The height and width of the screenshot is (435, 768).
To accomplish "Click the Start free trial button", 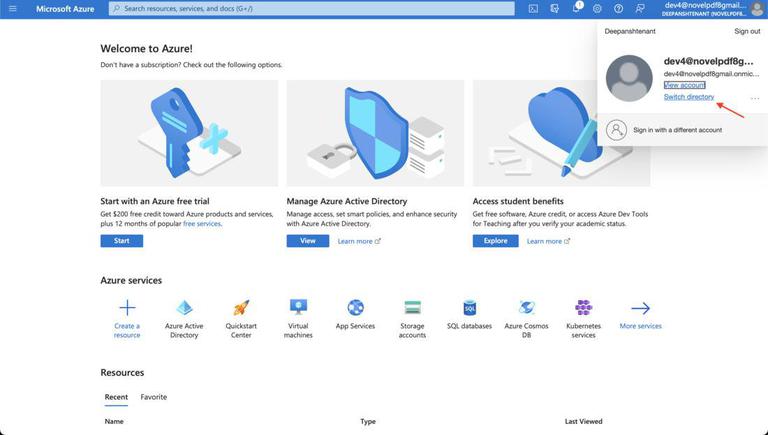I will coord(122,241).
